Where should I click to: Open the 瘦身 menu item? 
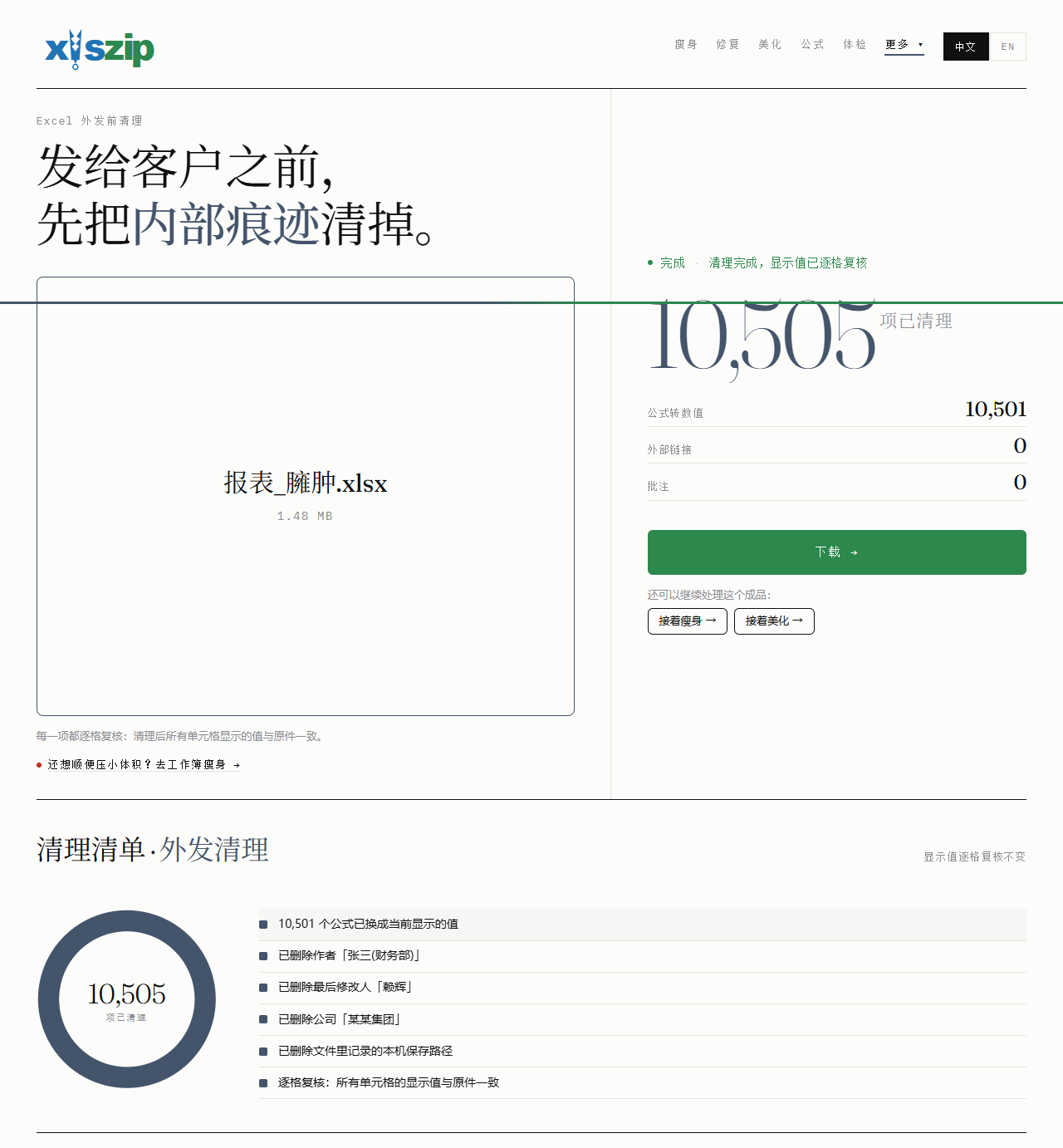686,45
